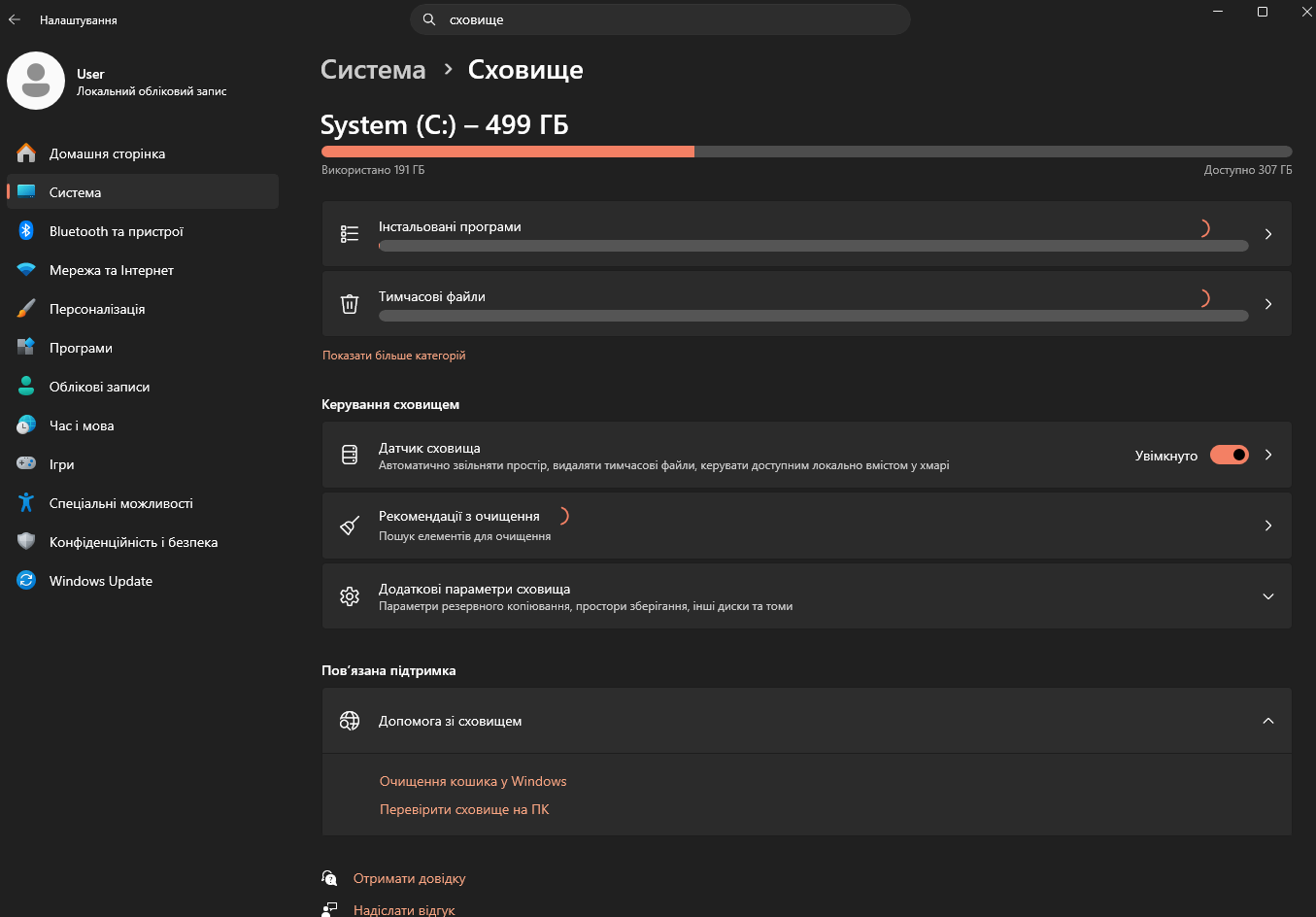The image size is (1316, 917).
Task: Turn off the Датчик сховища toggle
Action: pyautogui.click(x=1230, y=455)
